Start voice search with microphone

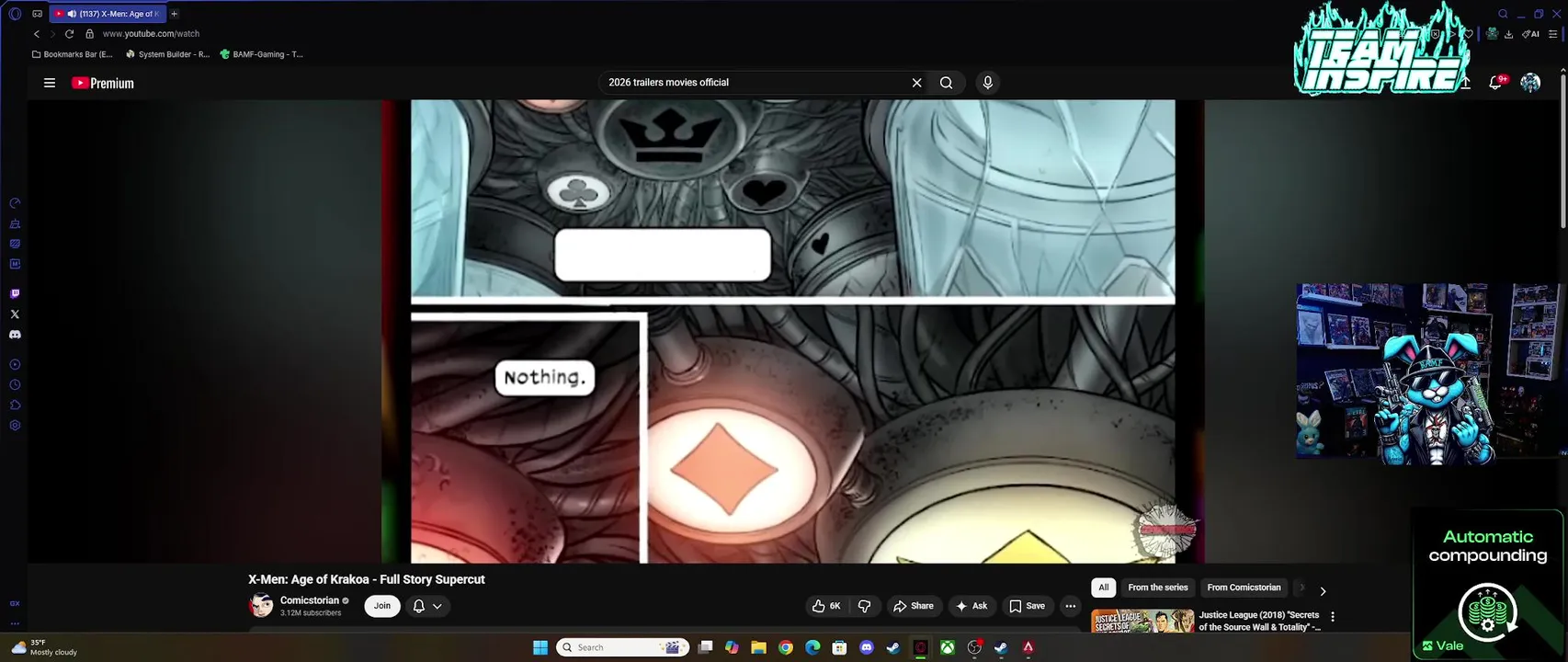(988, 83)
